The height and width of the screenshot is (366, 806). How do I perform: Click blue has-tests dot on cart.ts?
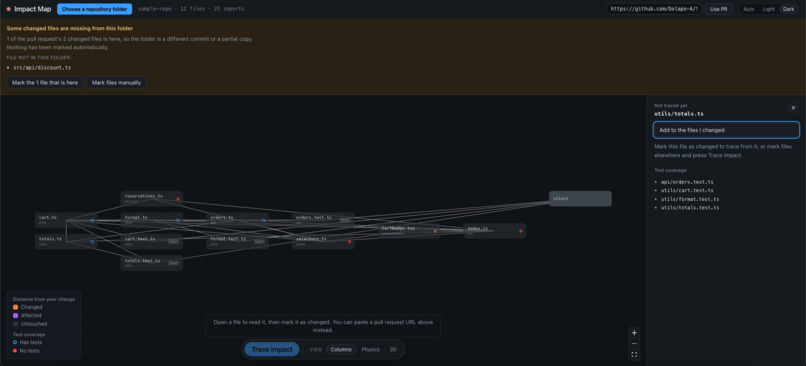[x=92, y=220]
